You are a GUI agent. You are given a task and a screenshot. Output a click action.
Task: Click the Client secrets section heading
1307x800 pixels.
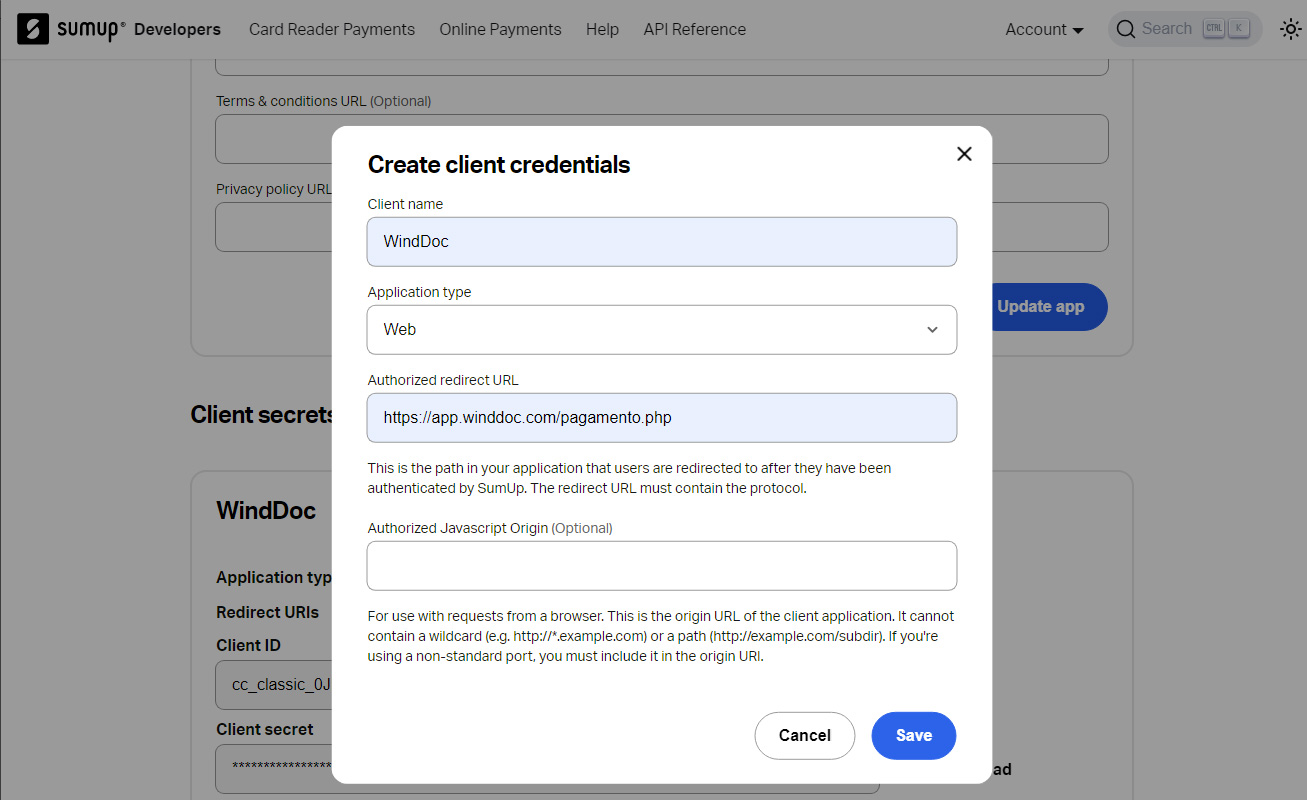coord(261,415)
